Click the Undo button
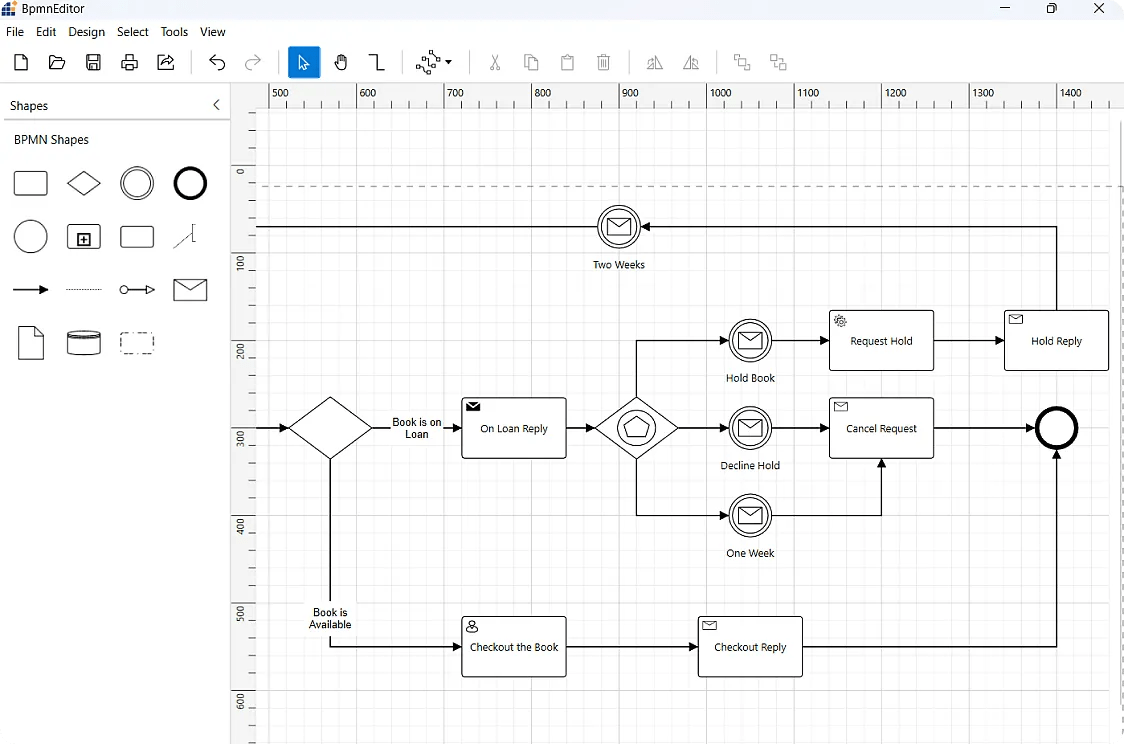The image size is (1124, 744). [x=217, y=62]
